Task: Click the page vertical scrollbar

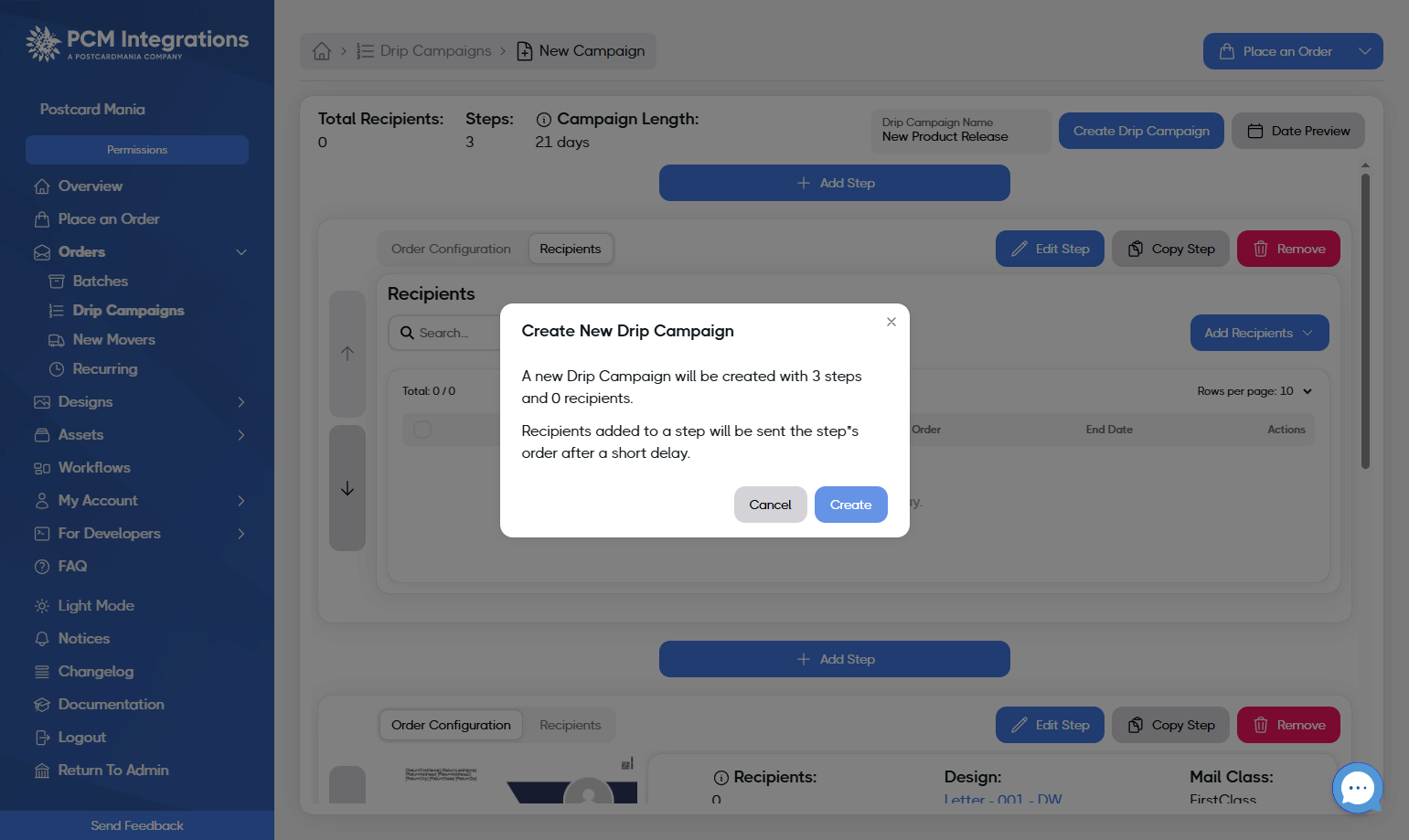Action: click(x=1365, y=320)
